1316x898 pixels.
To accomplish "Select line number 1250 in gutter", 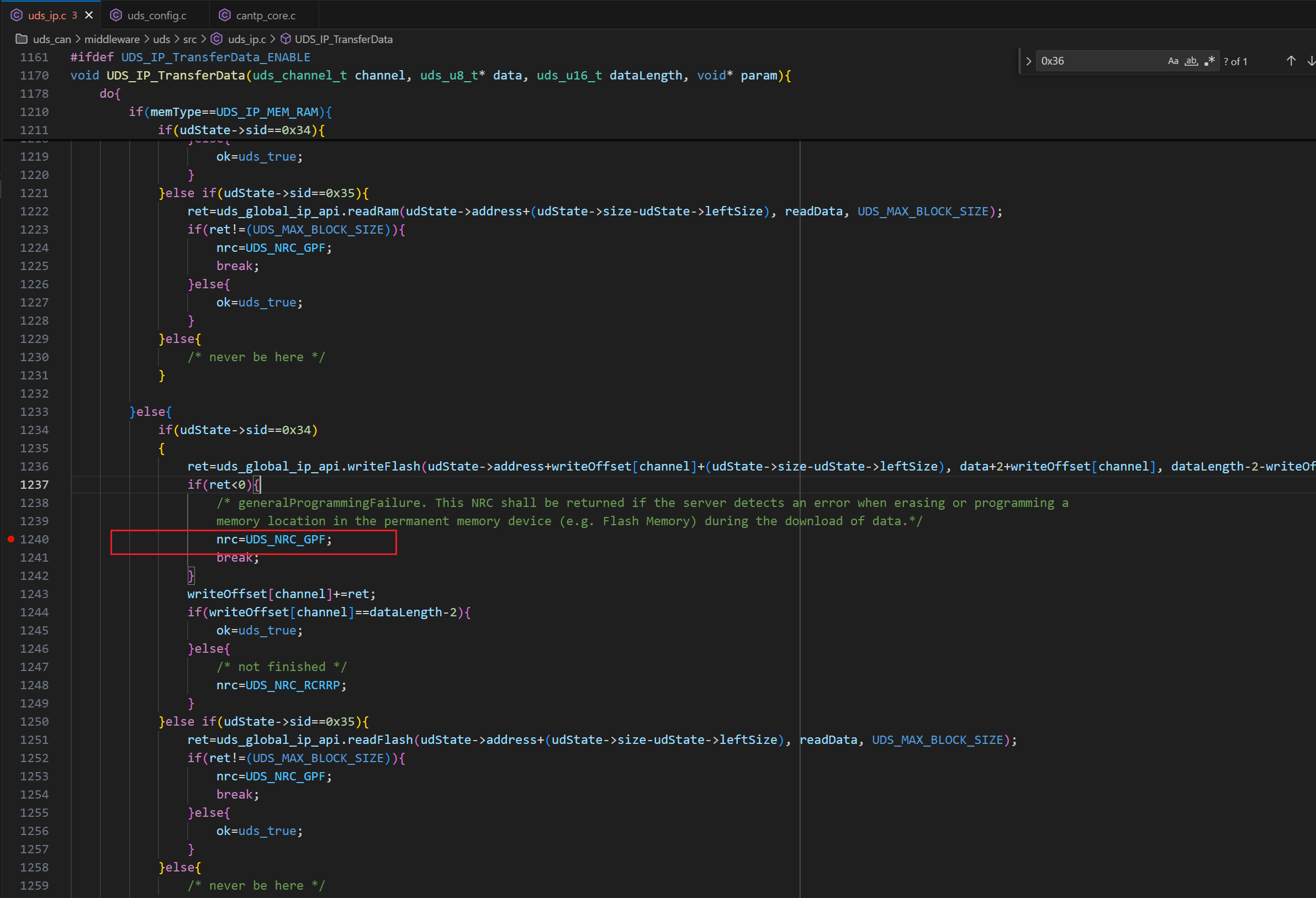I will coord(34,721).
